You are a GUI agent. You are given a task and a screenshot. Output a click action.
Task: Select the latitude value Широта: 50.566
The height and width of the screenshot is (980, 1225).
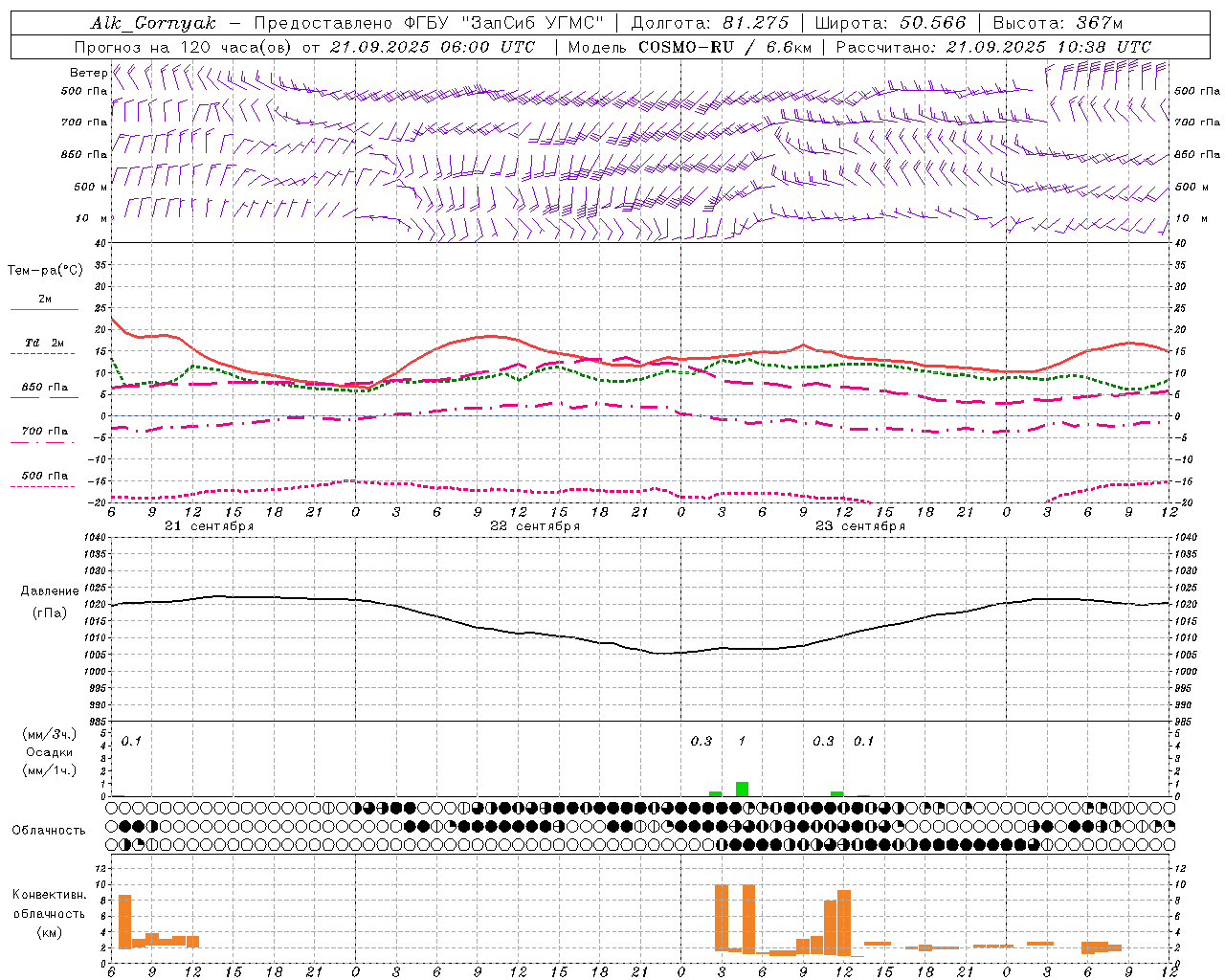(889, 23)
